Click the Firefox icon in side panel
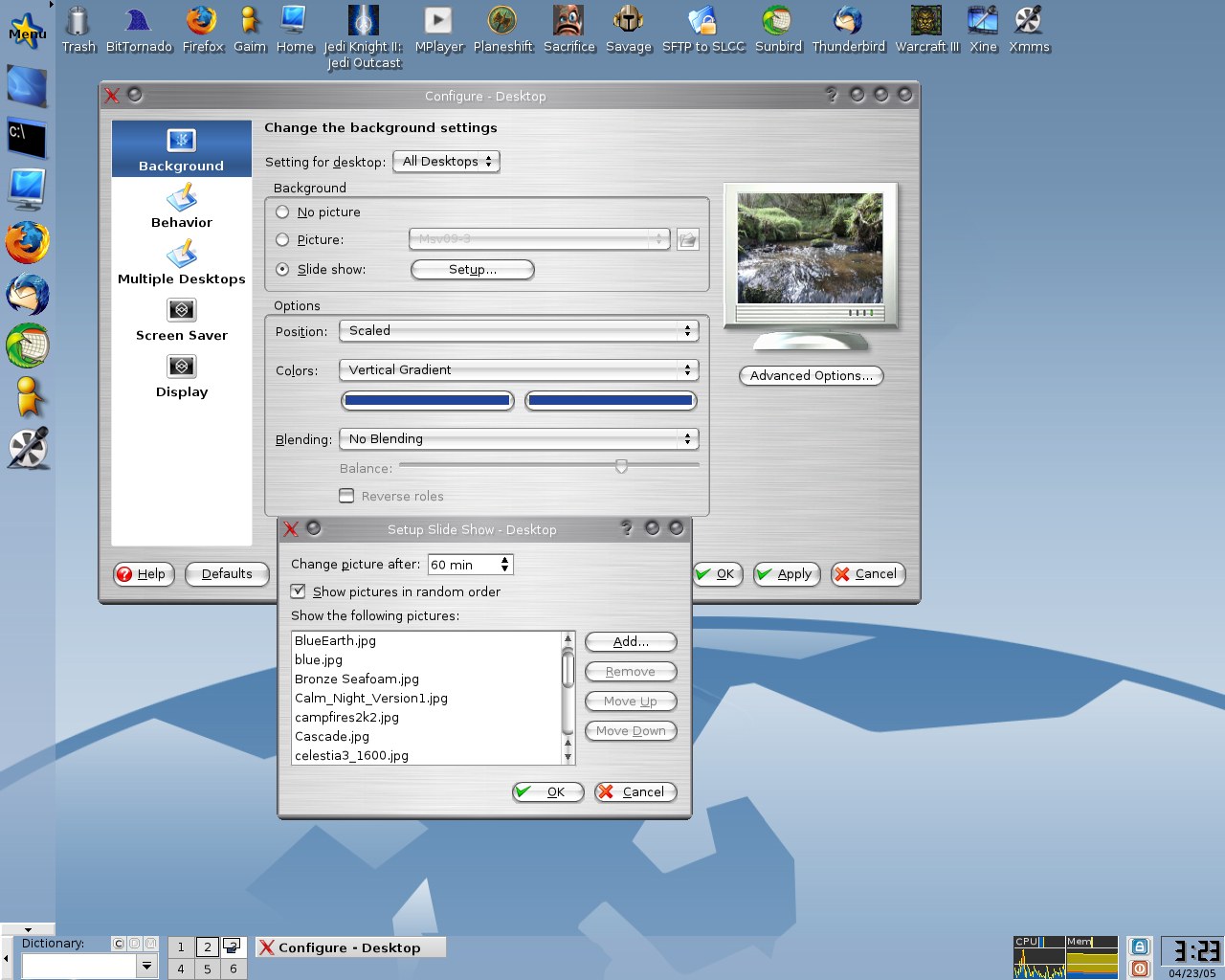This screenshot has height=980, width=1225. 27,241
